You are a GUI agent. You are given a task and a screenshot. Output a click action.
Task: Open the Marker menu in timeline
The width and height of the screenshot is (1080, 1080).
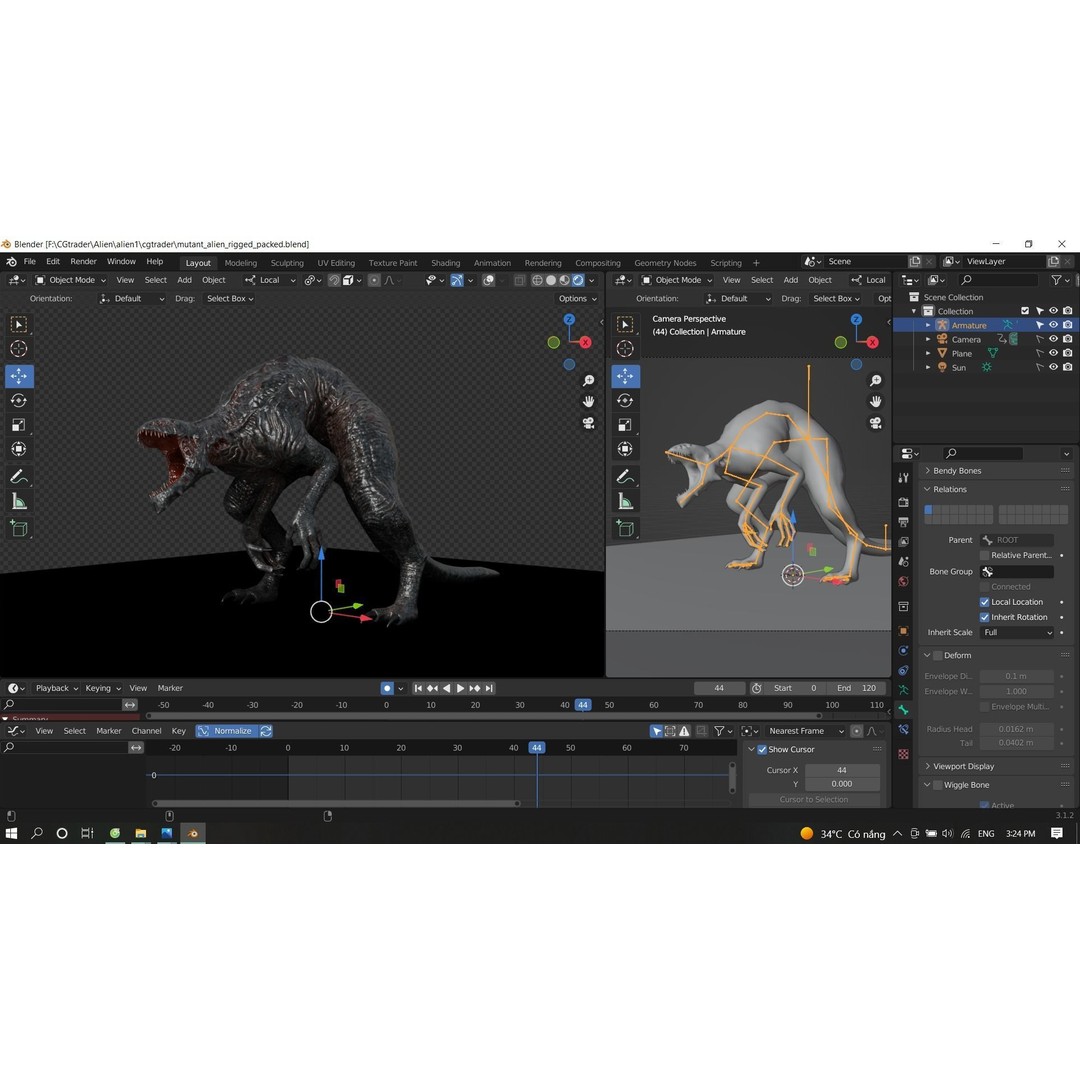[x=169, y=688]
